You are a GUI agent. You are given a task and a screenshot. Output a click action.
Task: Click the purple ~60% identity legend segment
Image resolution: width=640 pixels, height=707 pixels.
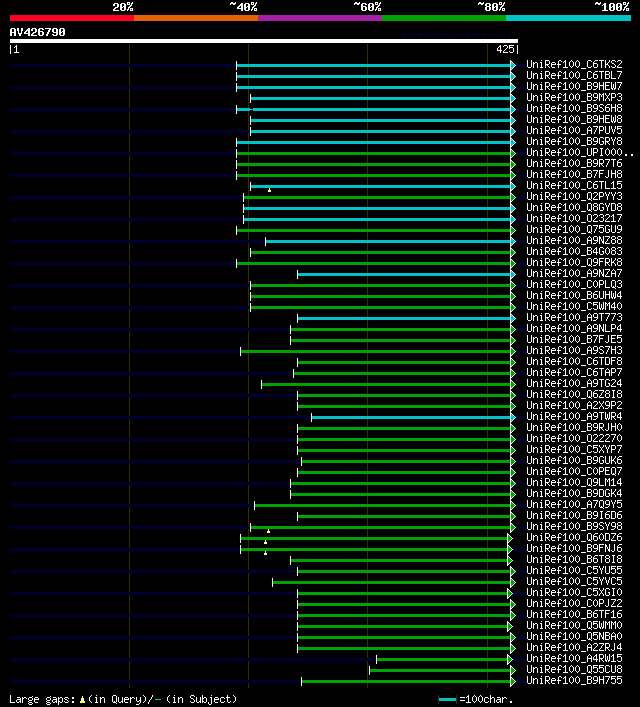click(320, 18)
